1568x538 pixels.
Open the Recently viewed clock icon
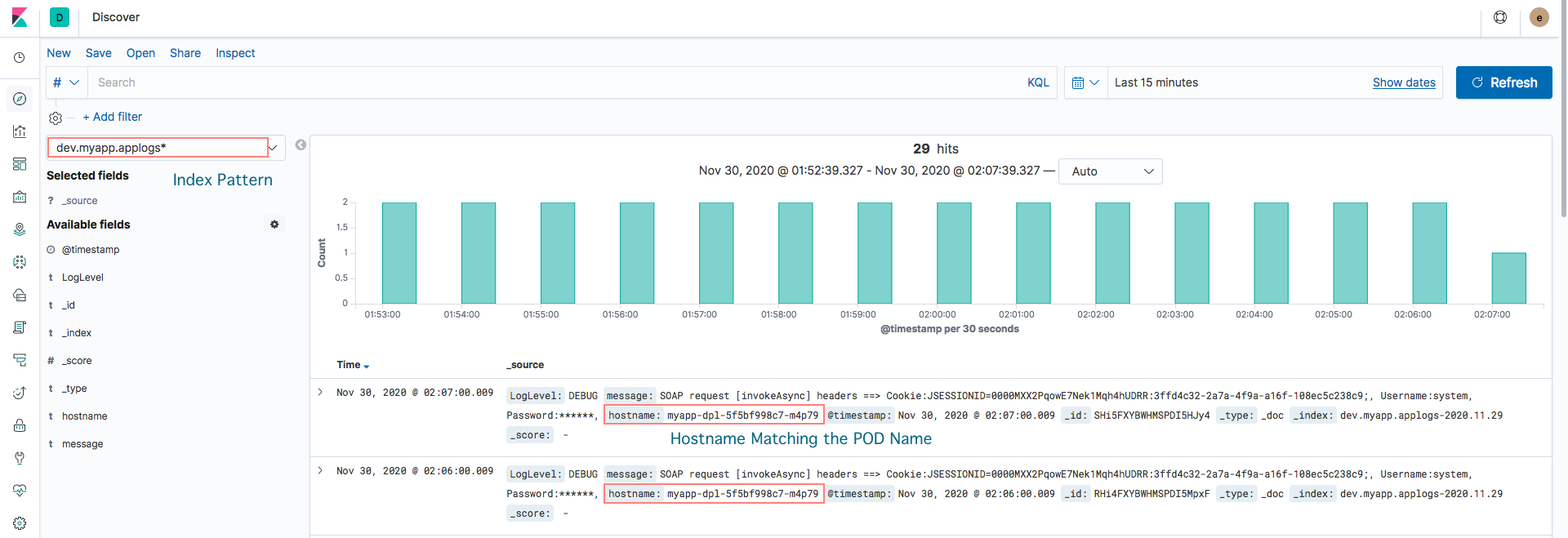(20, 58)
